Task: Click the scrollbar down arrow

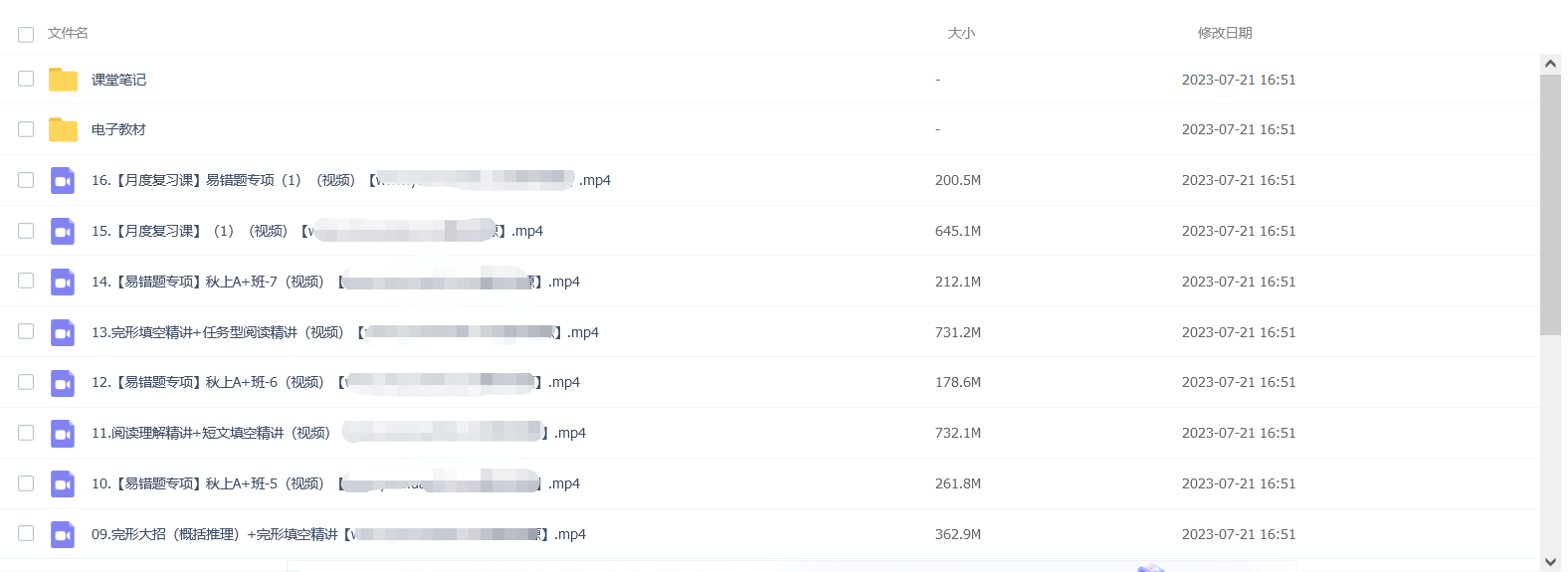Action: click(1550, 562)
